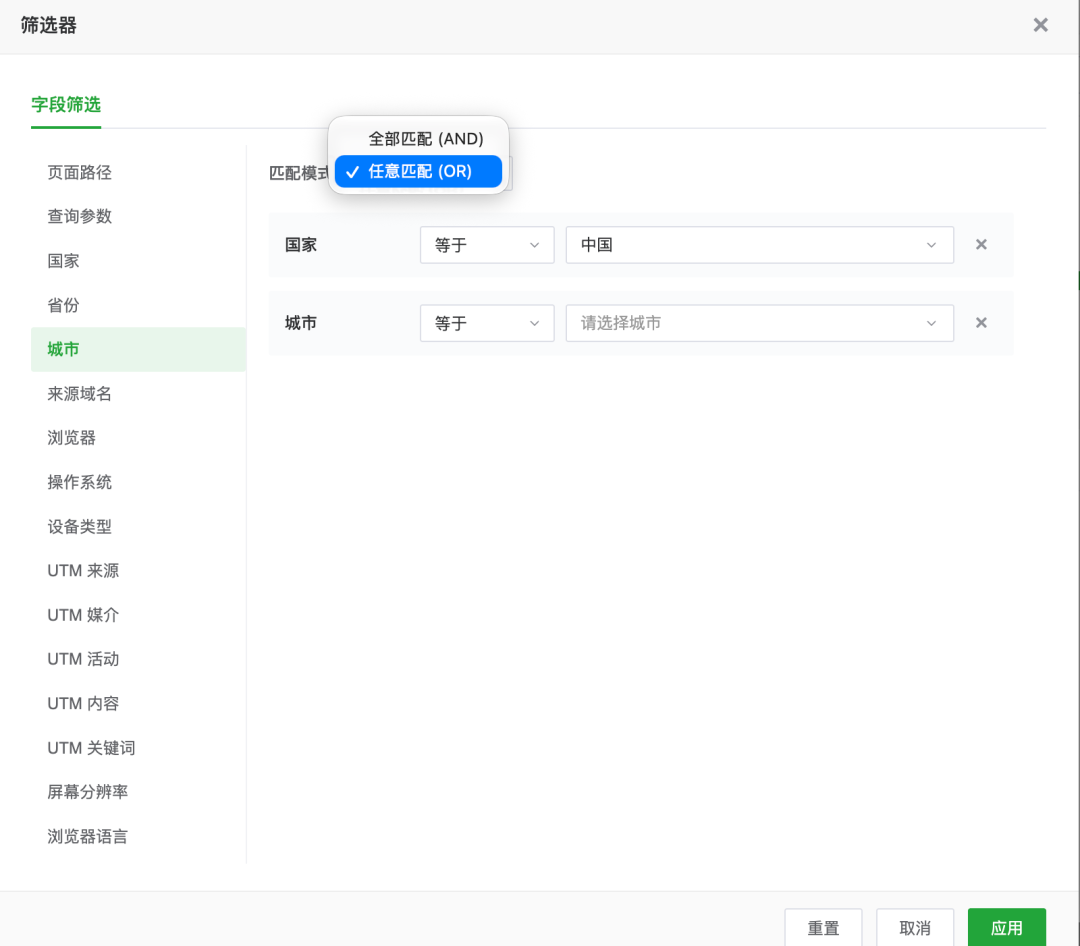Image resolution: width=1080 pixels, height=946 pixels.
Task: Choose 查询参数 in the field list
Action: click(138, 216)
